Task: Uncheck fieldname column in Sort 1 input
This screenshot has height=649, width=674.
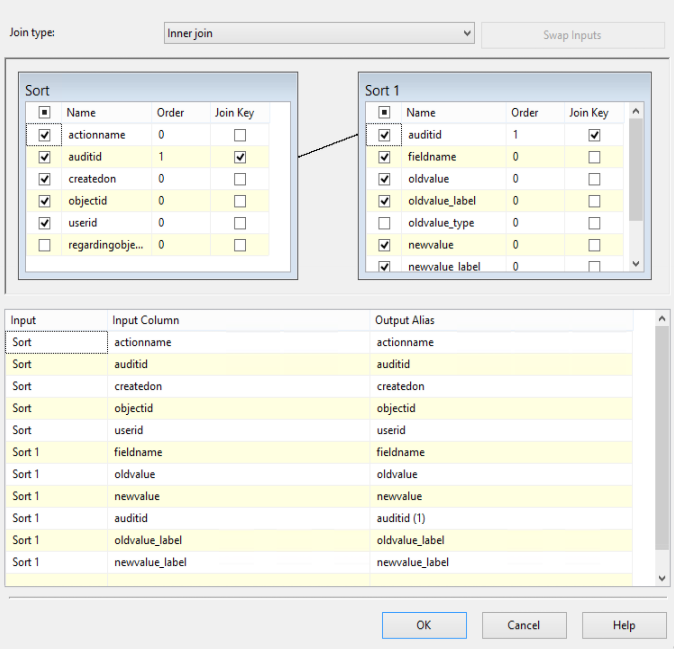Action: click(x=384, y=157)
